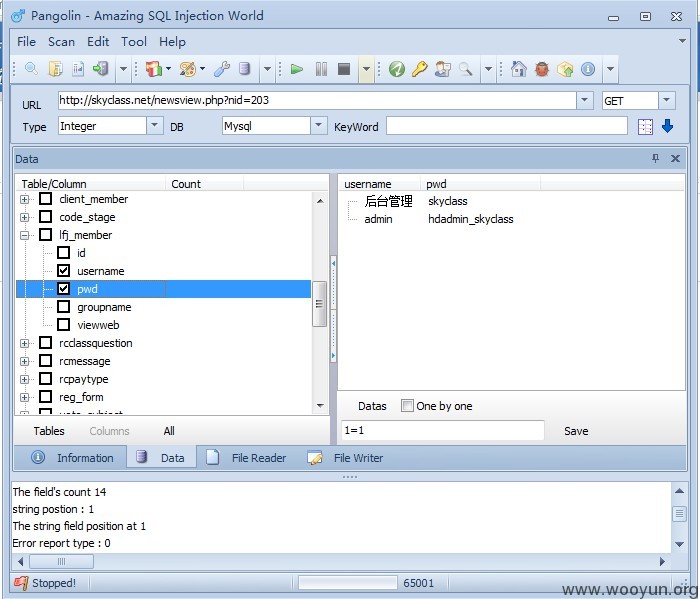Click the paint palette toolbar icon

coord(188,69)
